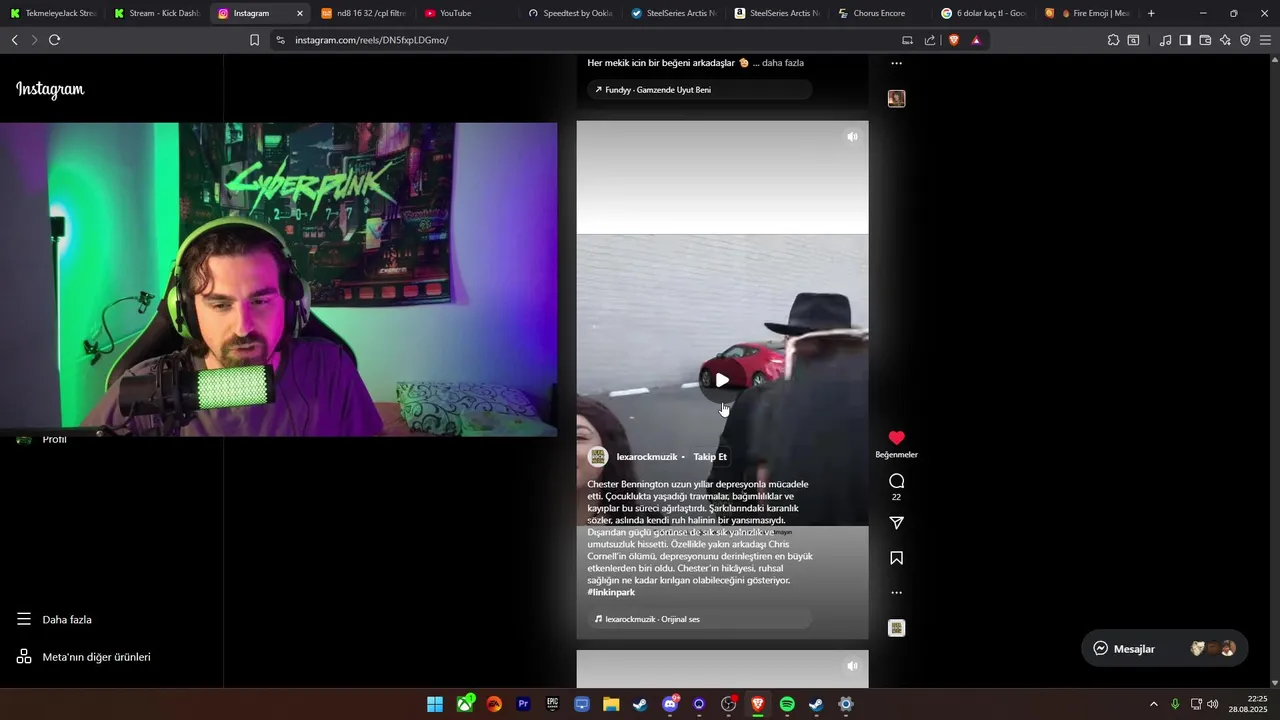Screen dimensions: 1280x720
Task: Open Adobe Premiere Pro from taskbar
Action: [x=523, y=704]
